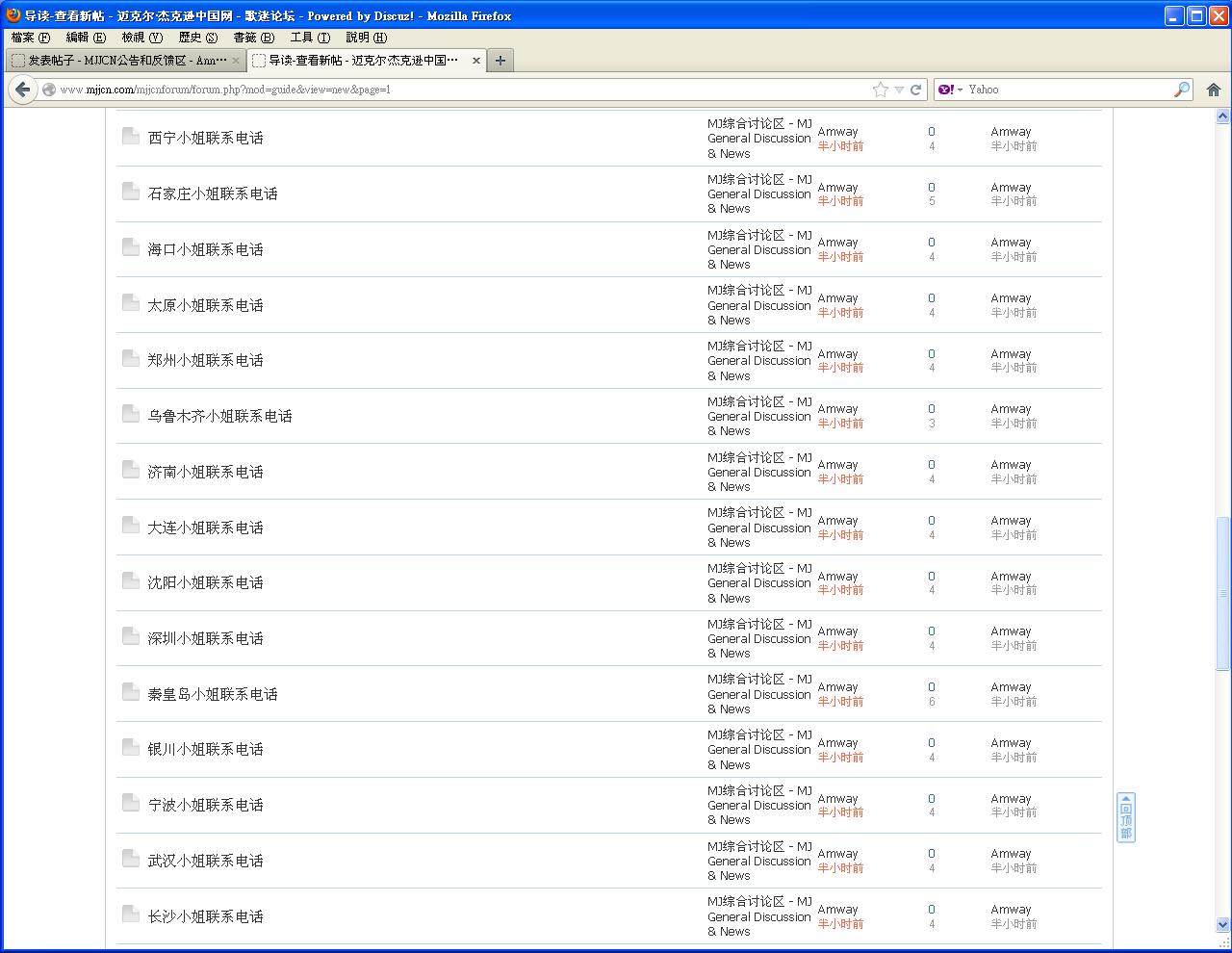The height and width of the screenshot is (953, 1232).
Task: Switch to the 发表帖子 tab
Action: coord(125,61)
